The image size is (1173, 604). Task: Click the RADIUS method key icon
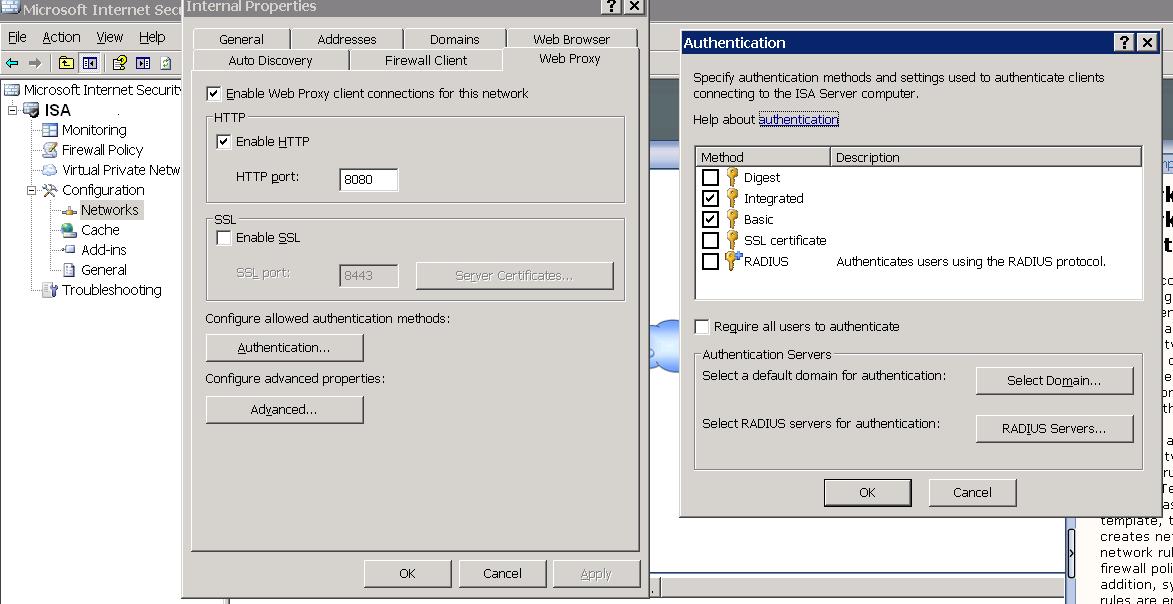(732, 261)
